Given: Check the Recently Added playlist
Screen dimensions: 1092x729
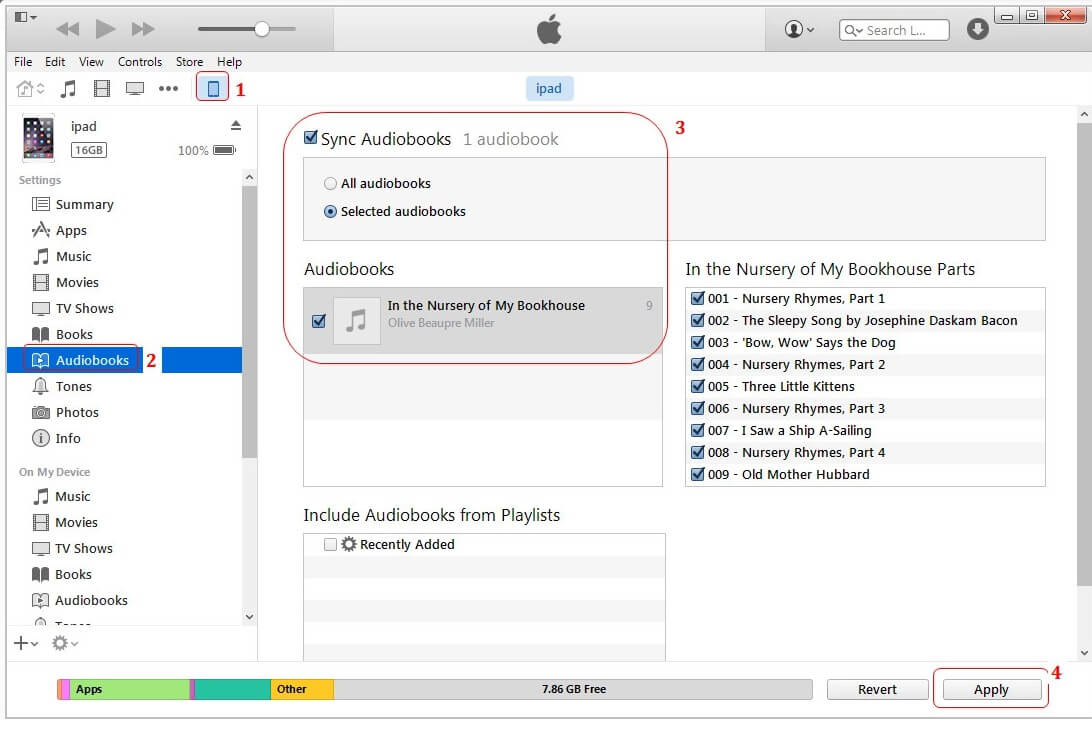Looking at the screenshot, I should click(x=330, y=544).
